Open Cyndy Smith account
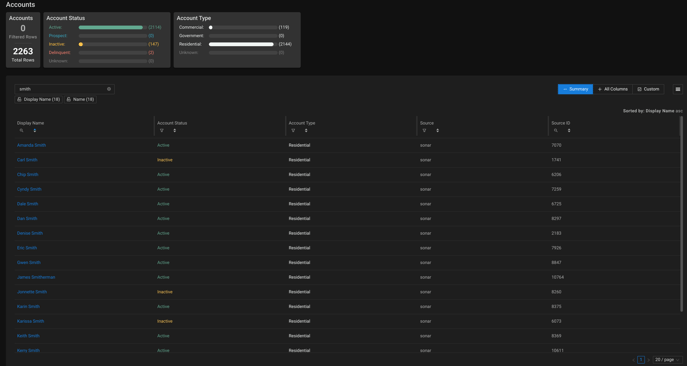The height and width of the screenshot is (366, 687). (x=29, y=189)
